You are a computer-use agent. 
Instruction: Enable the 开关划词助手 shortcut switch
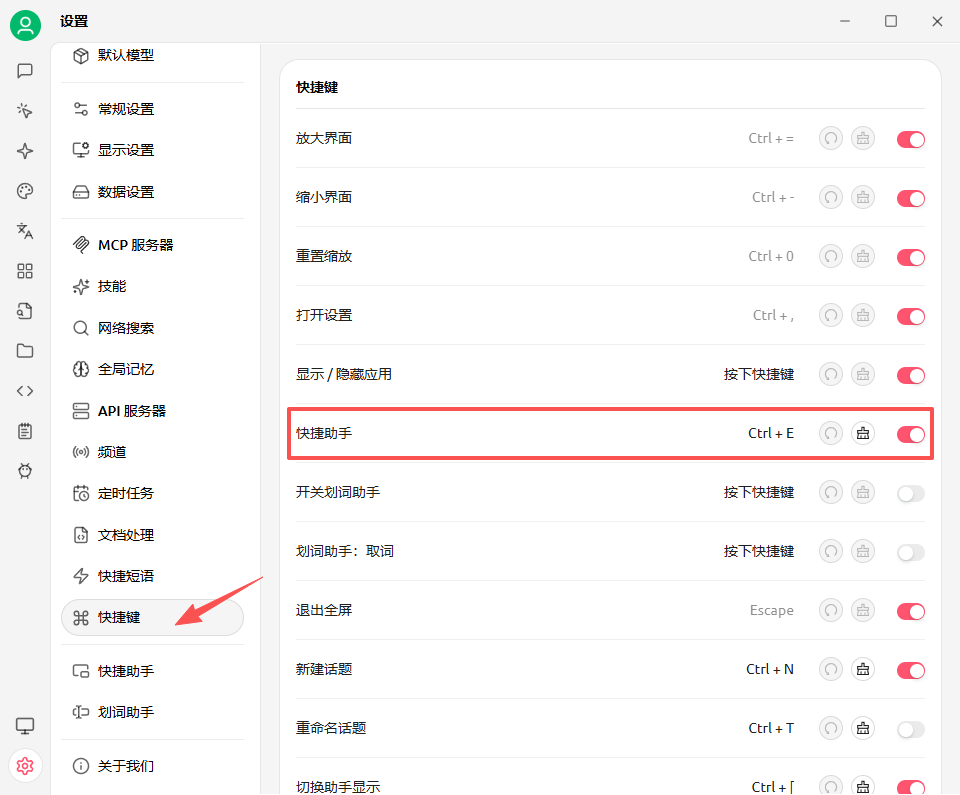910,494
